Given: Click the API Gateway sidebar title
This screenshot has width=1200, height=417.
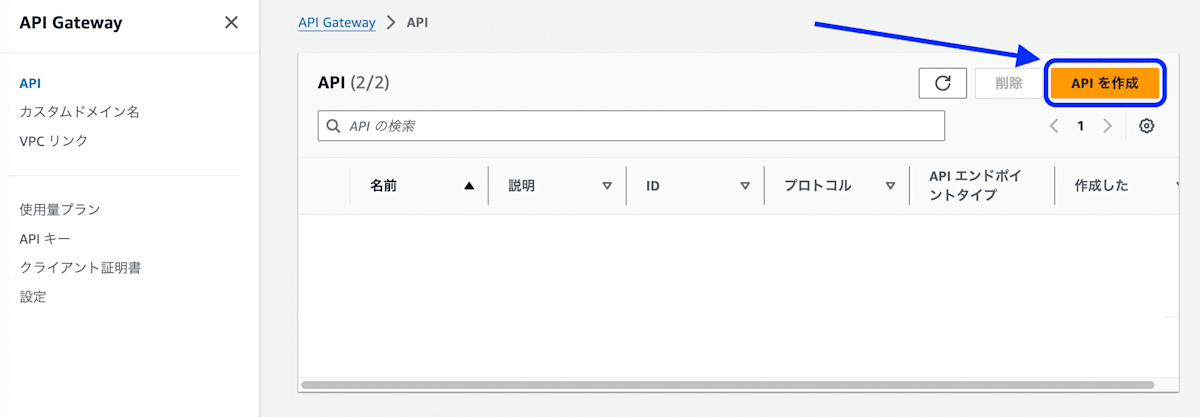Looking at the screenshot, I should [x=71, y=22].
